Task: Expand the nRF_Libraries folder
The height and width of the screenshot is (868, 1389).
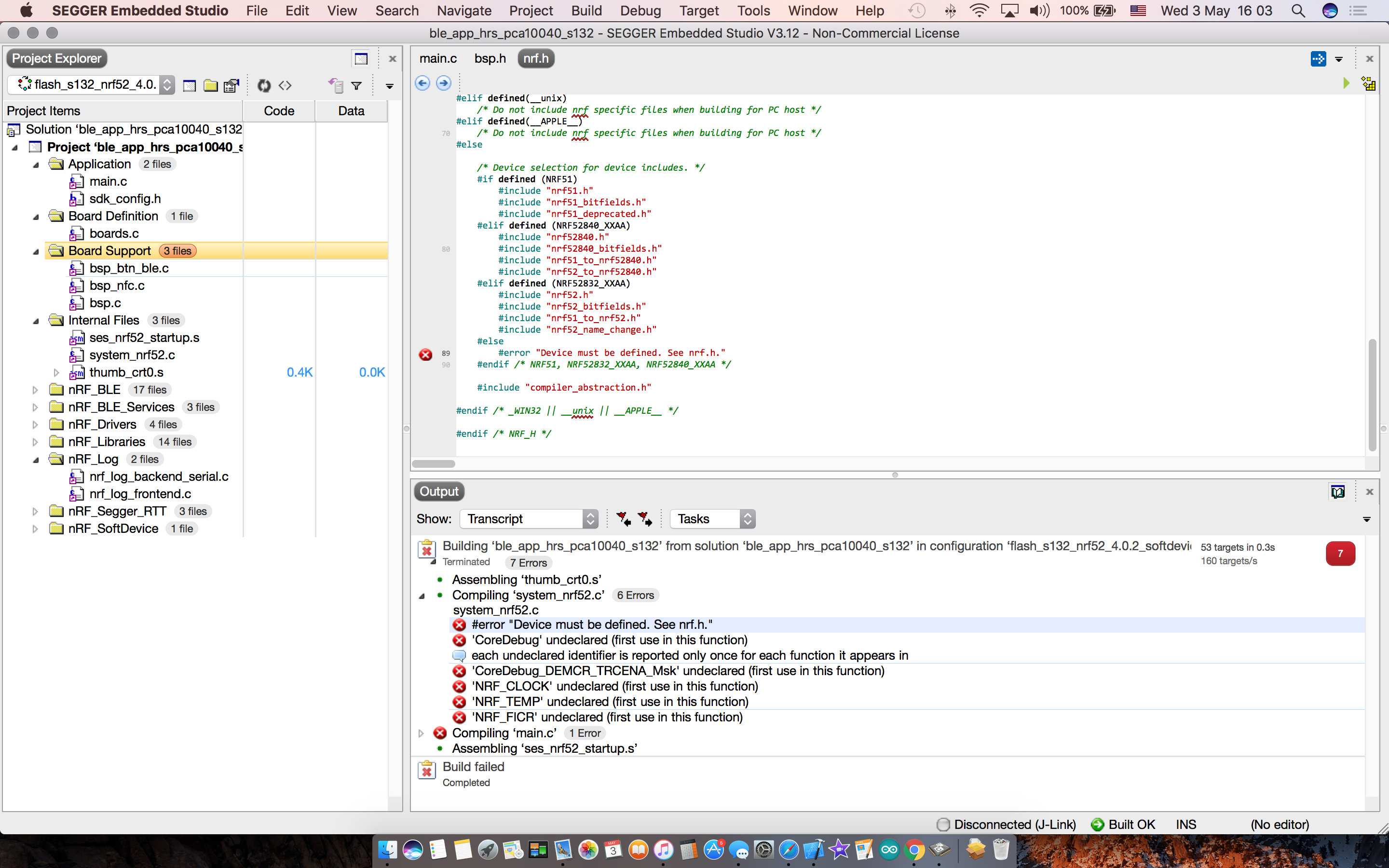Action: click(35, 442)
